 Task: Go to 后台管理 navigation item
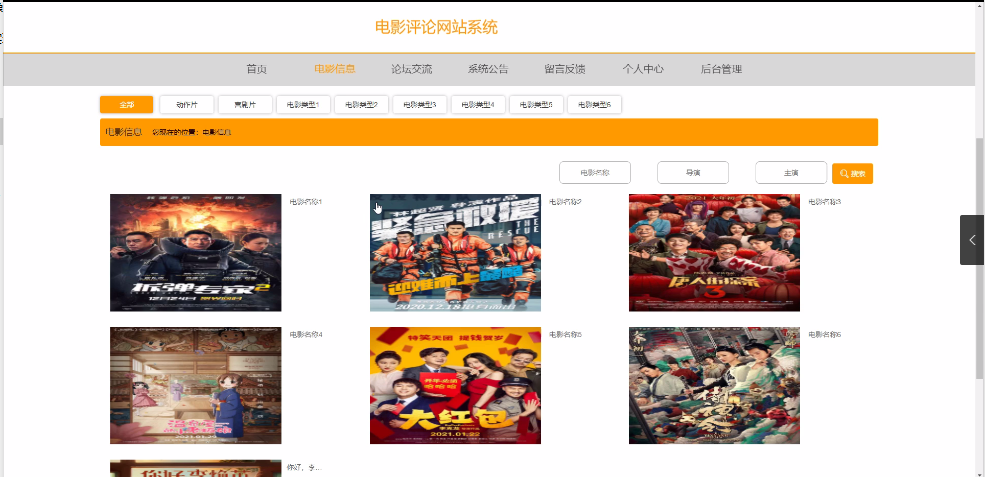(x=721, y=69)
